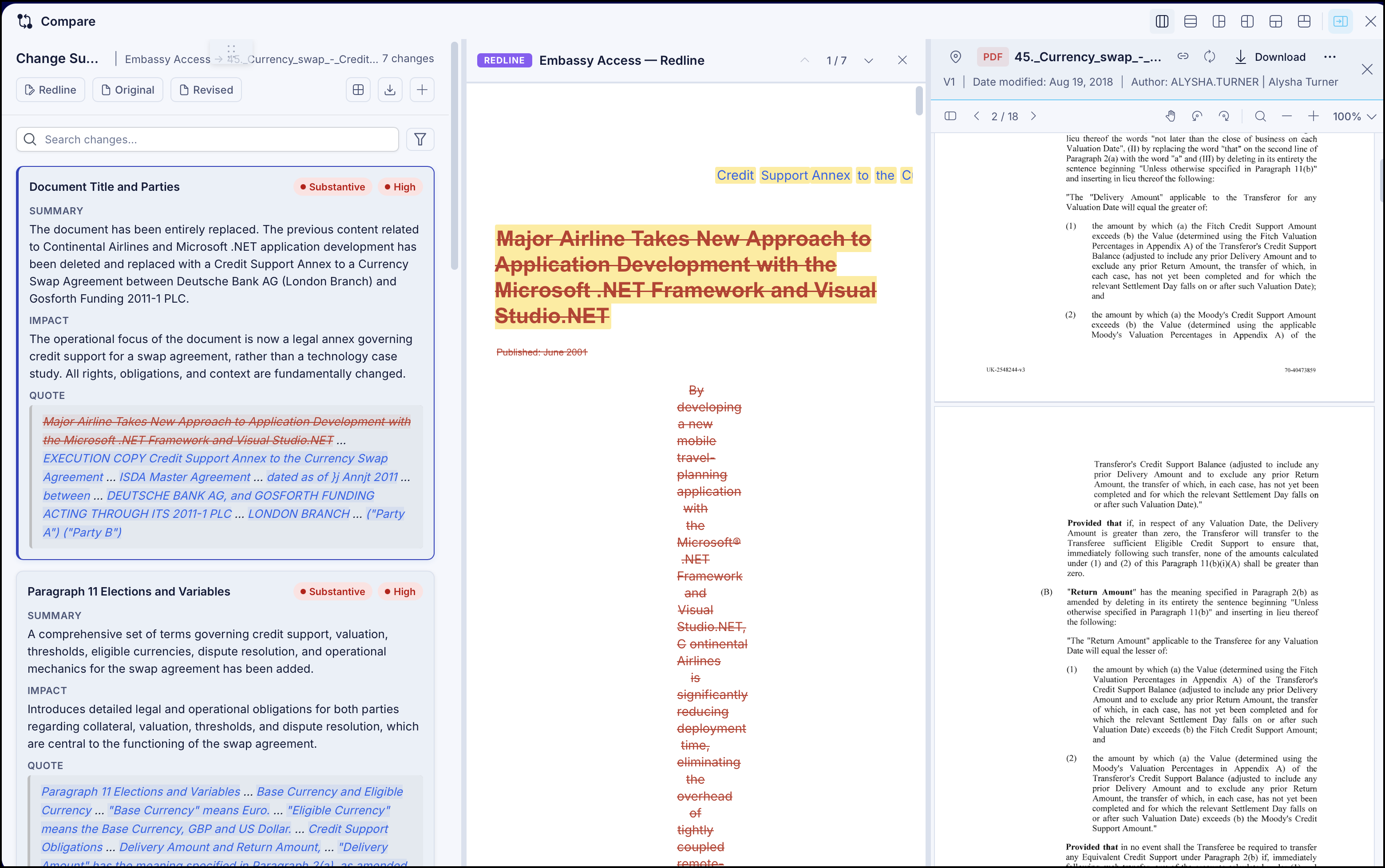Open the 100% zoom dropdown
This screenshot has height=868, width=1385.
tap(1354, 117)
